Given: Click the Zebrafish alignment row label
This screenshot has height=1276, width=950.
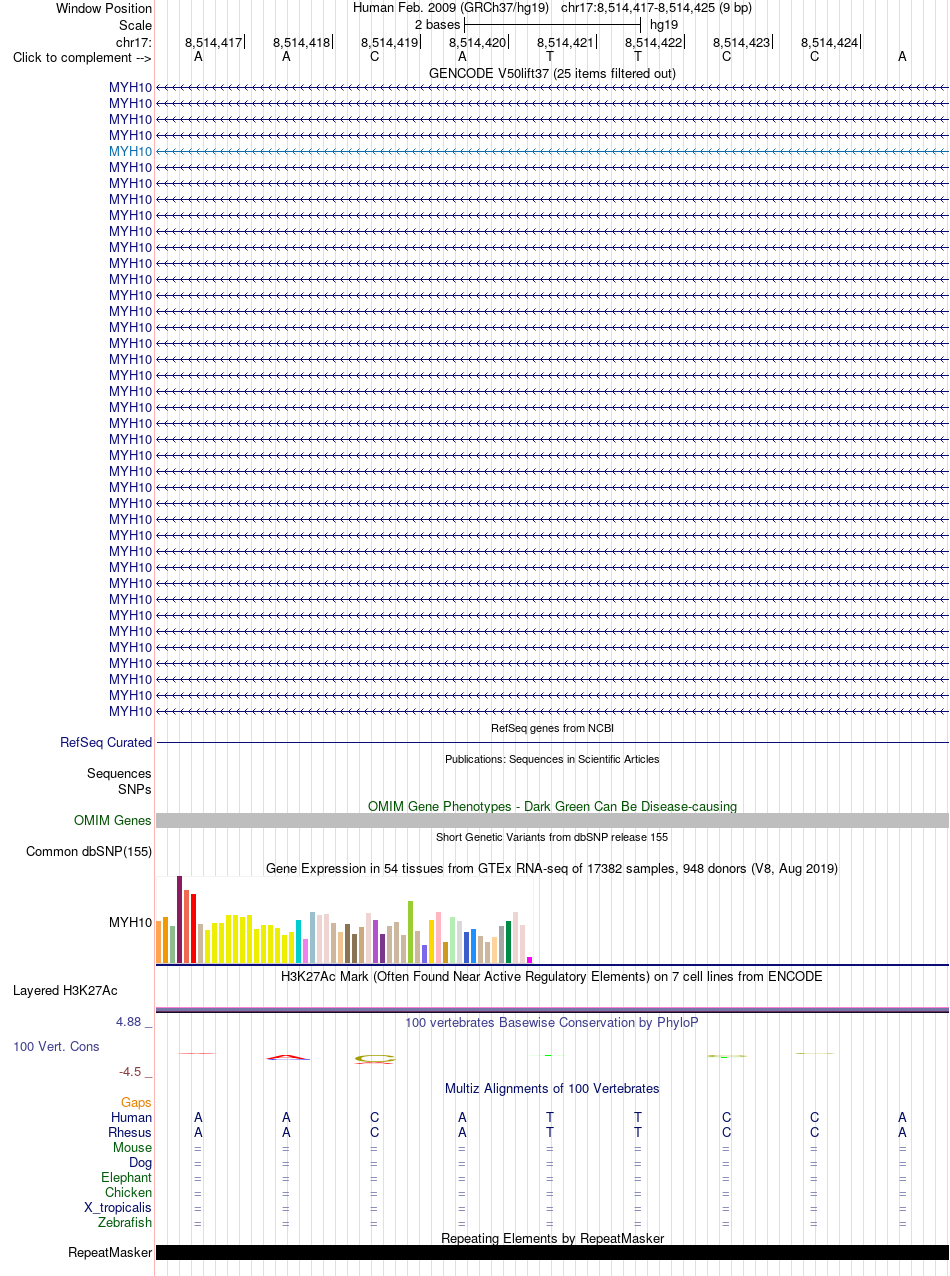Looking at the screenshot, I should [x=125, y=1223].
